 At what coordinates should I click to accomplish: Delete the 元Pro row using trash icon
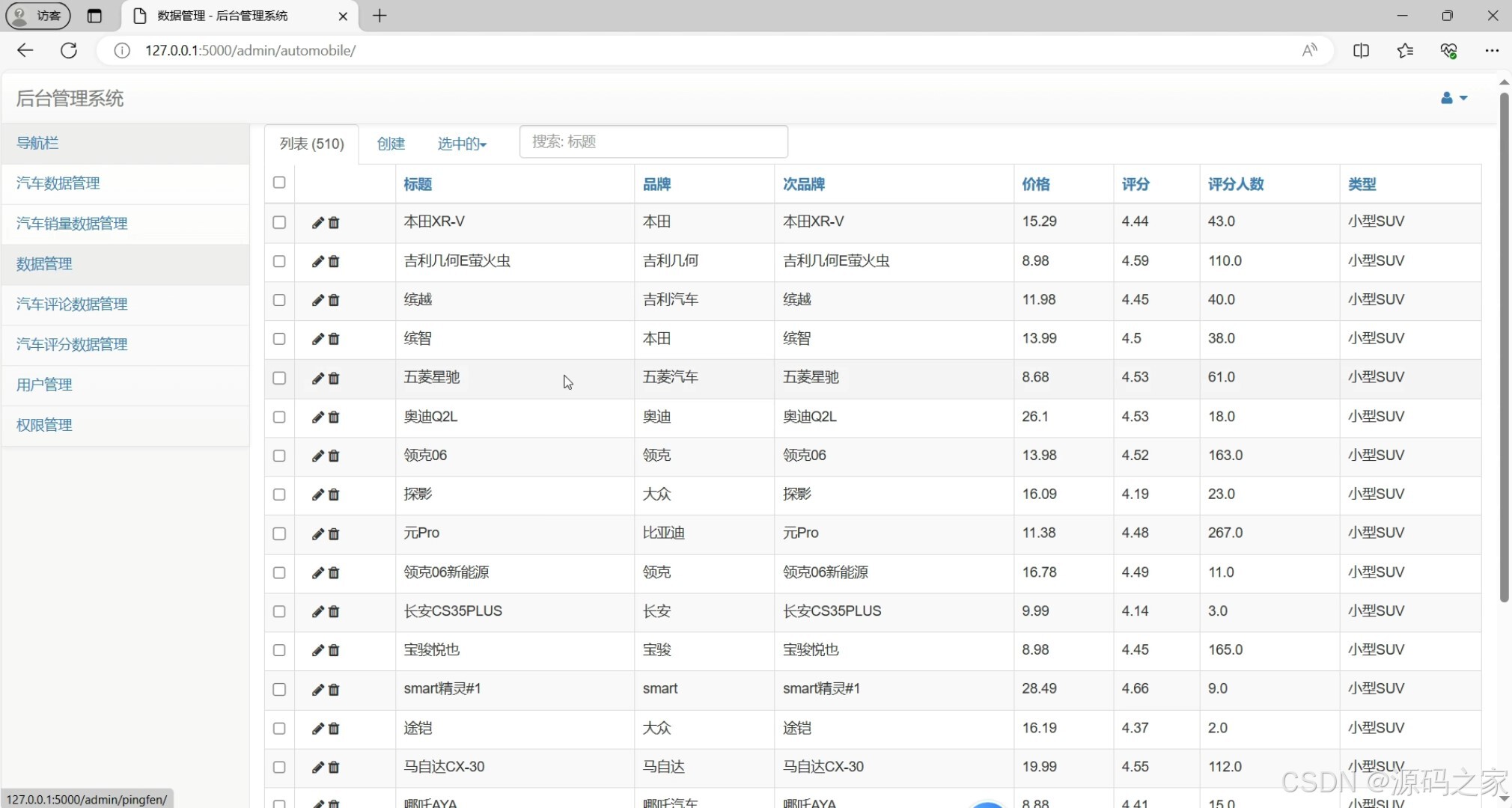334,534
